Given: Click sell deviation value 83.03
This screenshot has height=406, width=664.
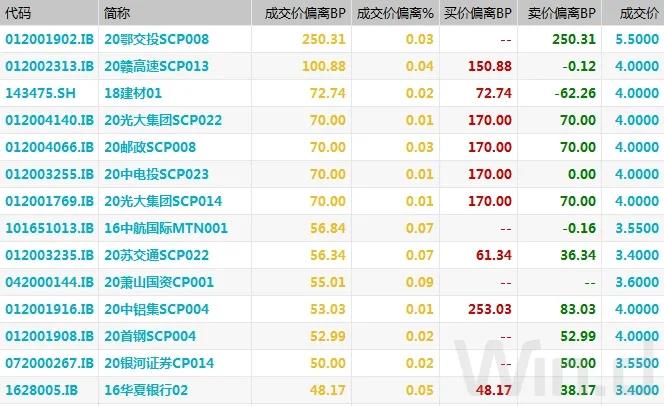Looking at the screenshot, I should 578,309.
